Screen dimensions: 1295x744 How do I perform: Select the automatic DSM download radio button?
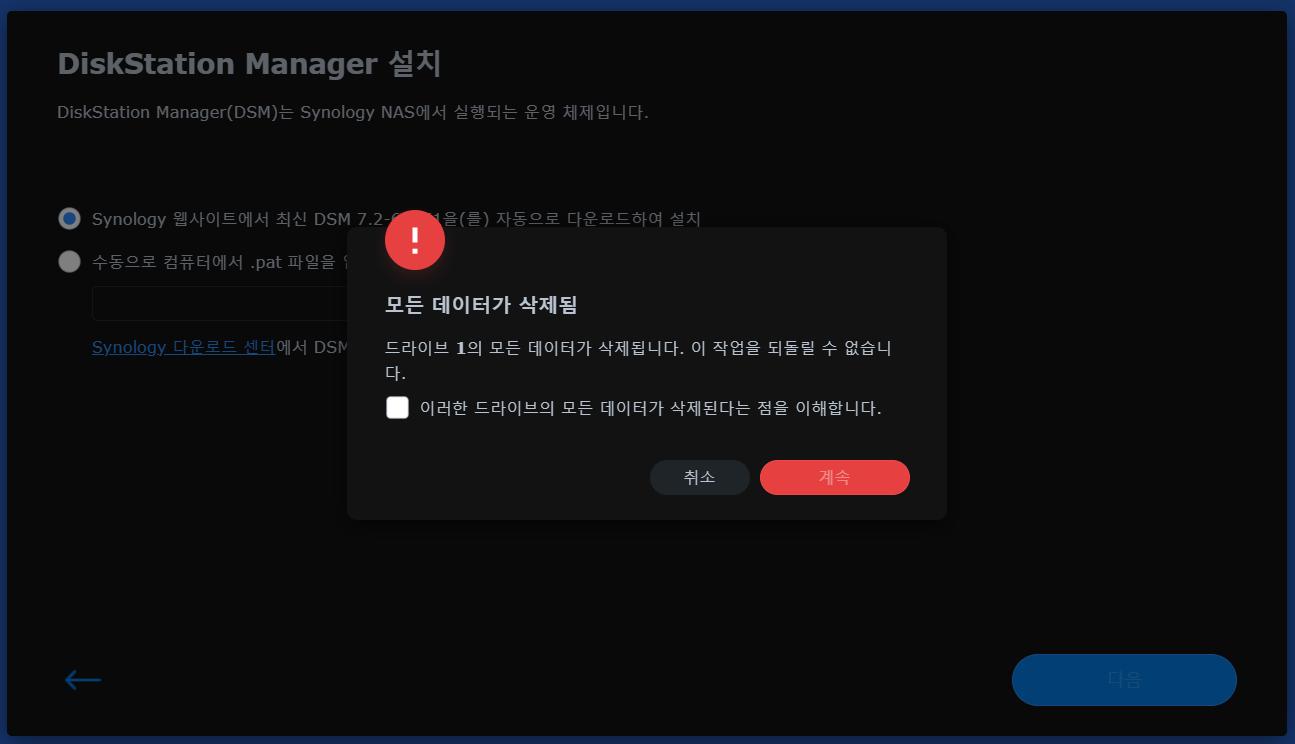point(69,219)
